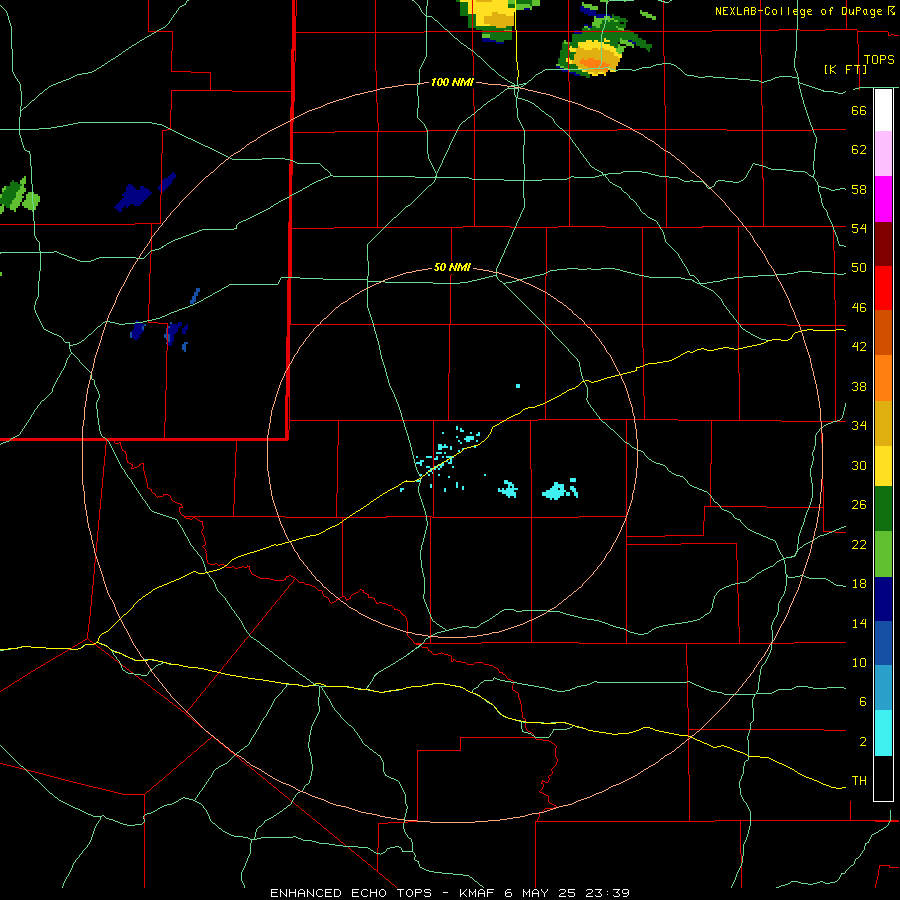The height and width of the screenshot is (900, 900).
Task: Click the '42' legend value
Action: click(x=859, y=347)
